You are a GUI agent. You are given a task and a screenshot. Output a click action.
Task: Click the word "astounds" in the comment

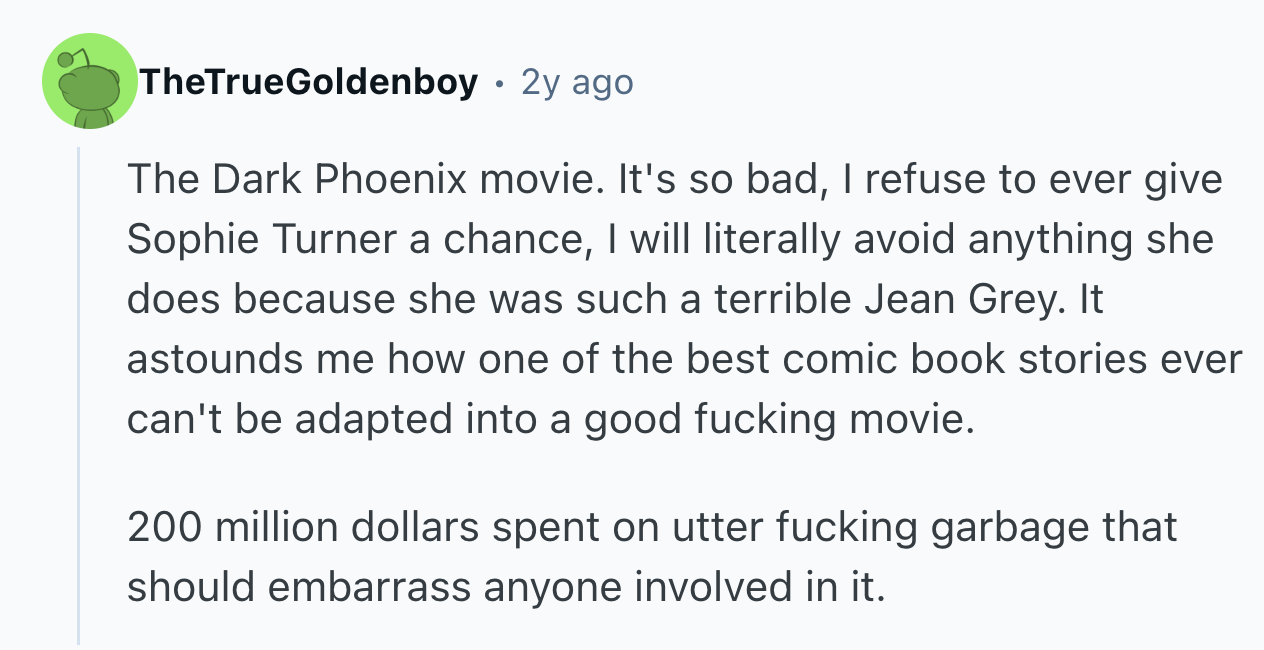pyautogui.click(x=213, y=360)
